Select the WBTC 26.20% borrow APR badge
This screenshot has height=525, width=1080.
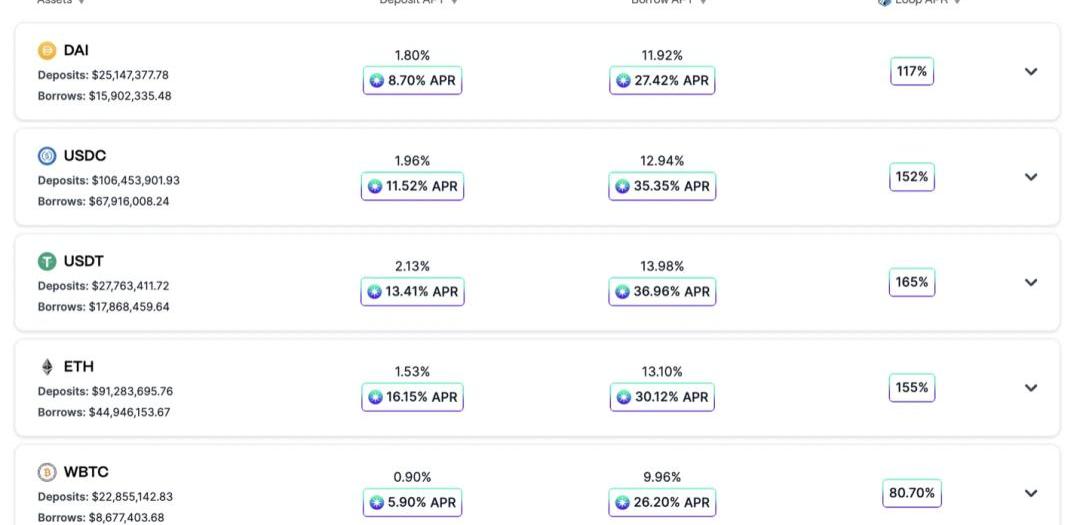[x=662, y=502]
